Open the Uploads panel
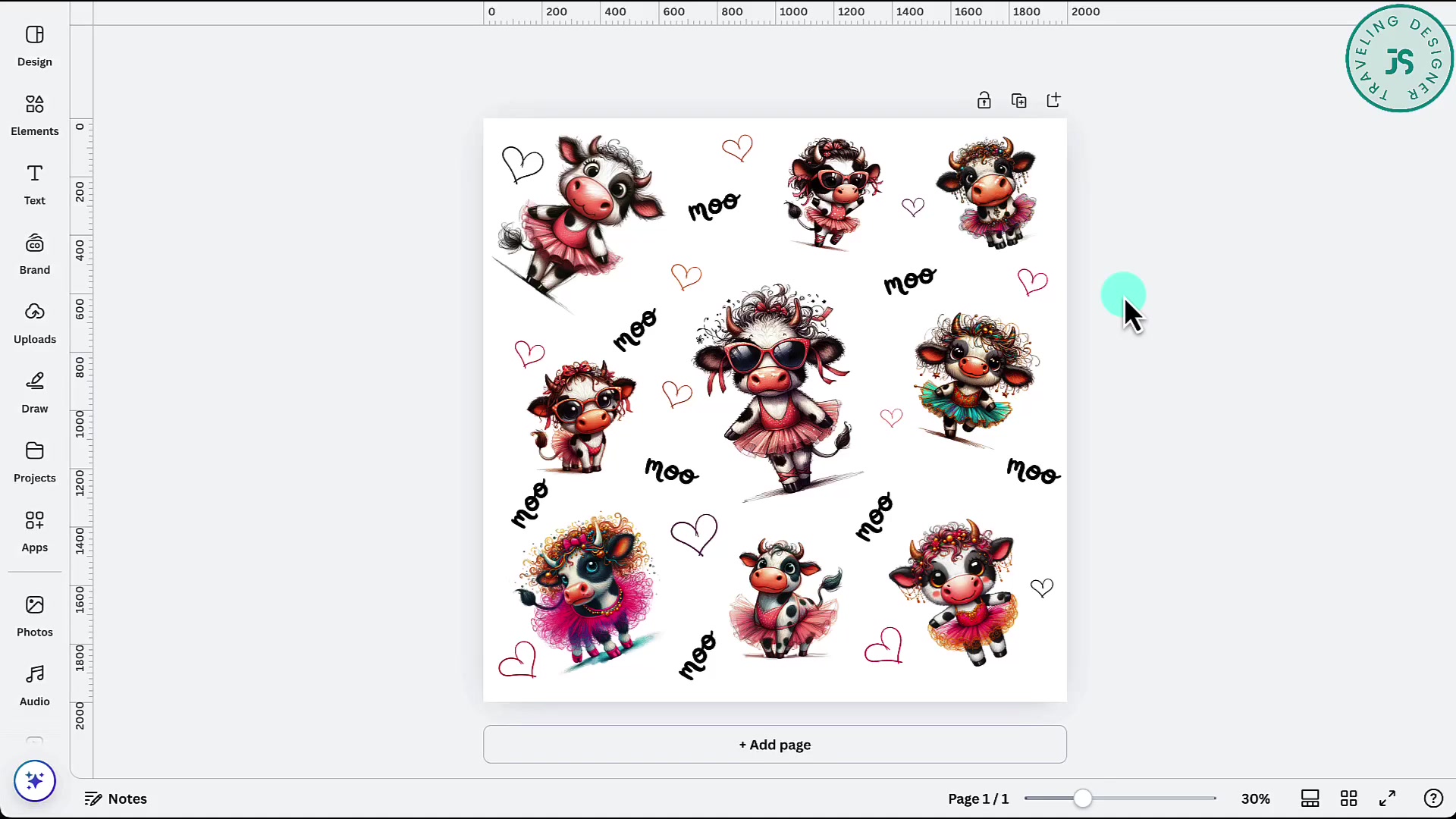 (34, 322)
